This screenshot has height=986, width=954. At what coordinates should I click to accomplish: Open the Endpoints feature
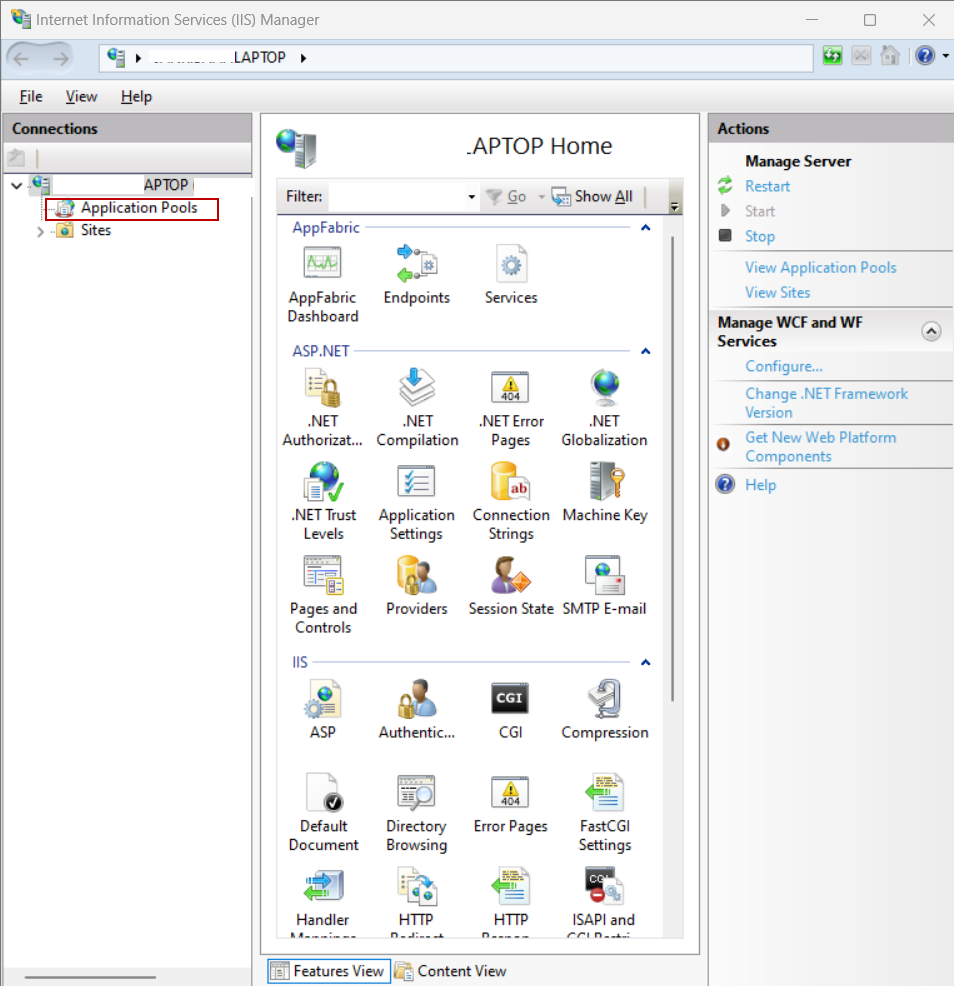pyautogui.click(x=416, y=275)
